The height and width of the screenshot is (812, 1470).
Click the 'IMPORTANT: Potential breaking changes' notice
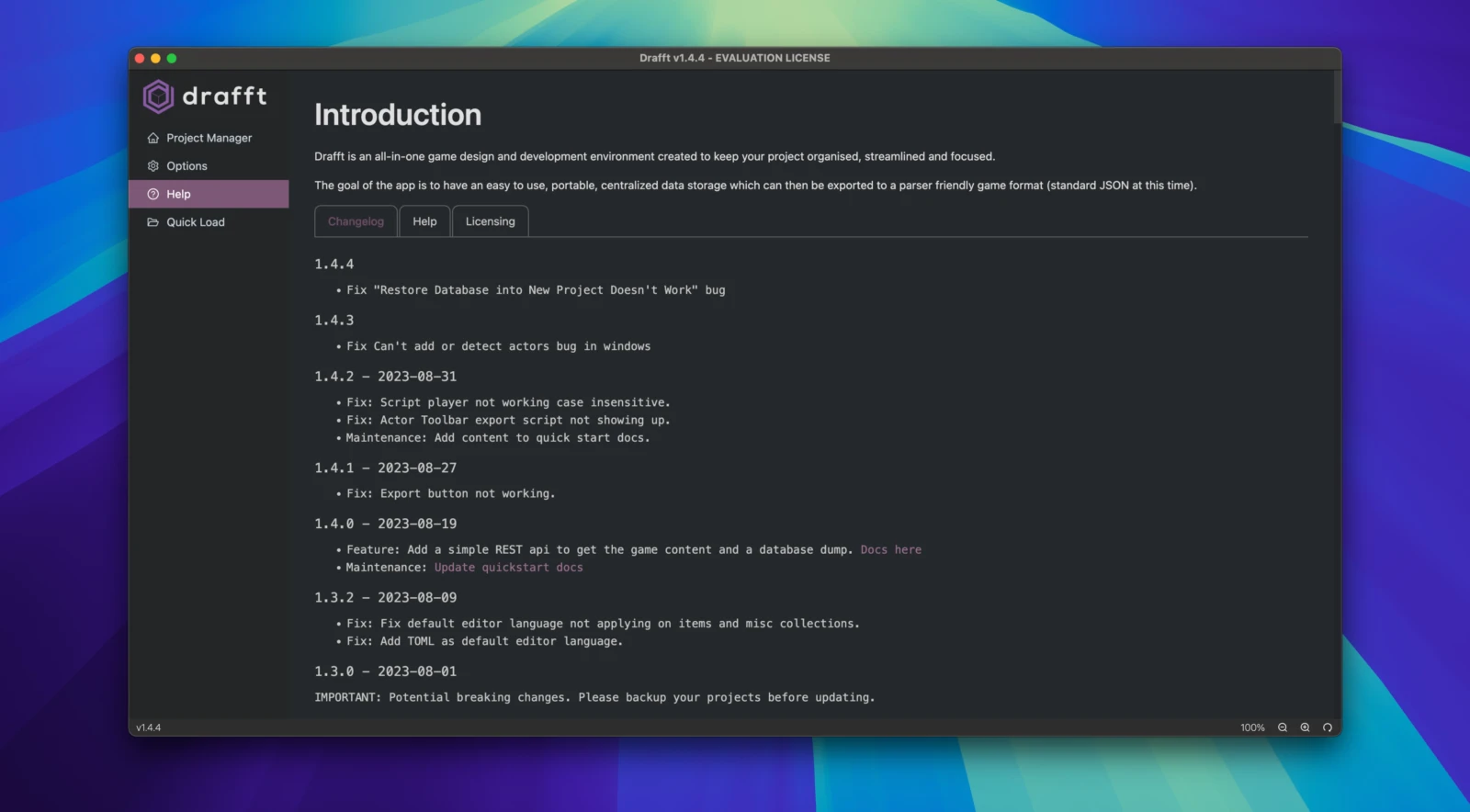(x=594, y=698)
